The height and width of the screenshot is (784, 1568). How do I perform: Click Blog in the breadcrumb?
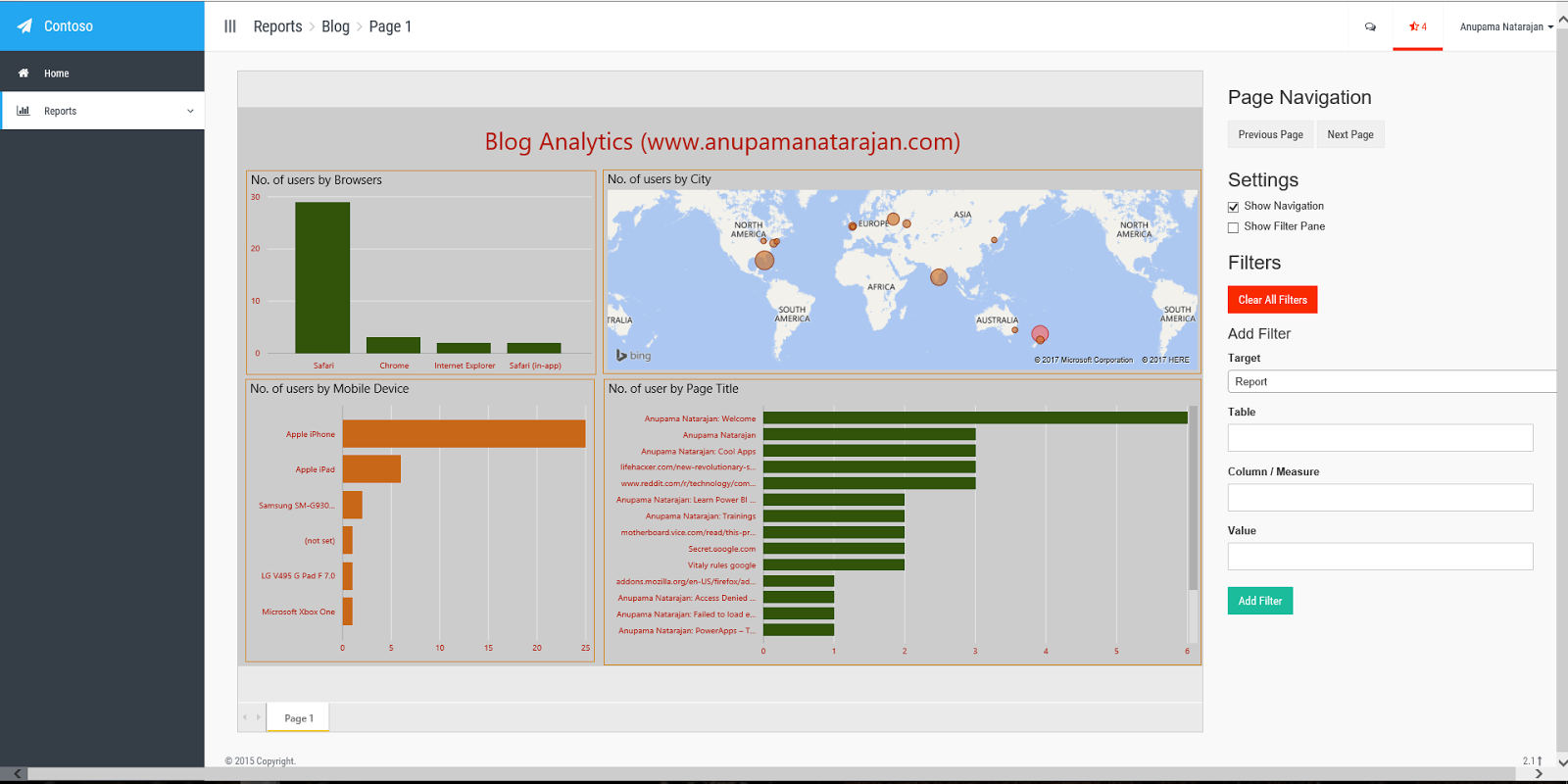pos(335,26)
